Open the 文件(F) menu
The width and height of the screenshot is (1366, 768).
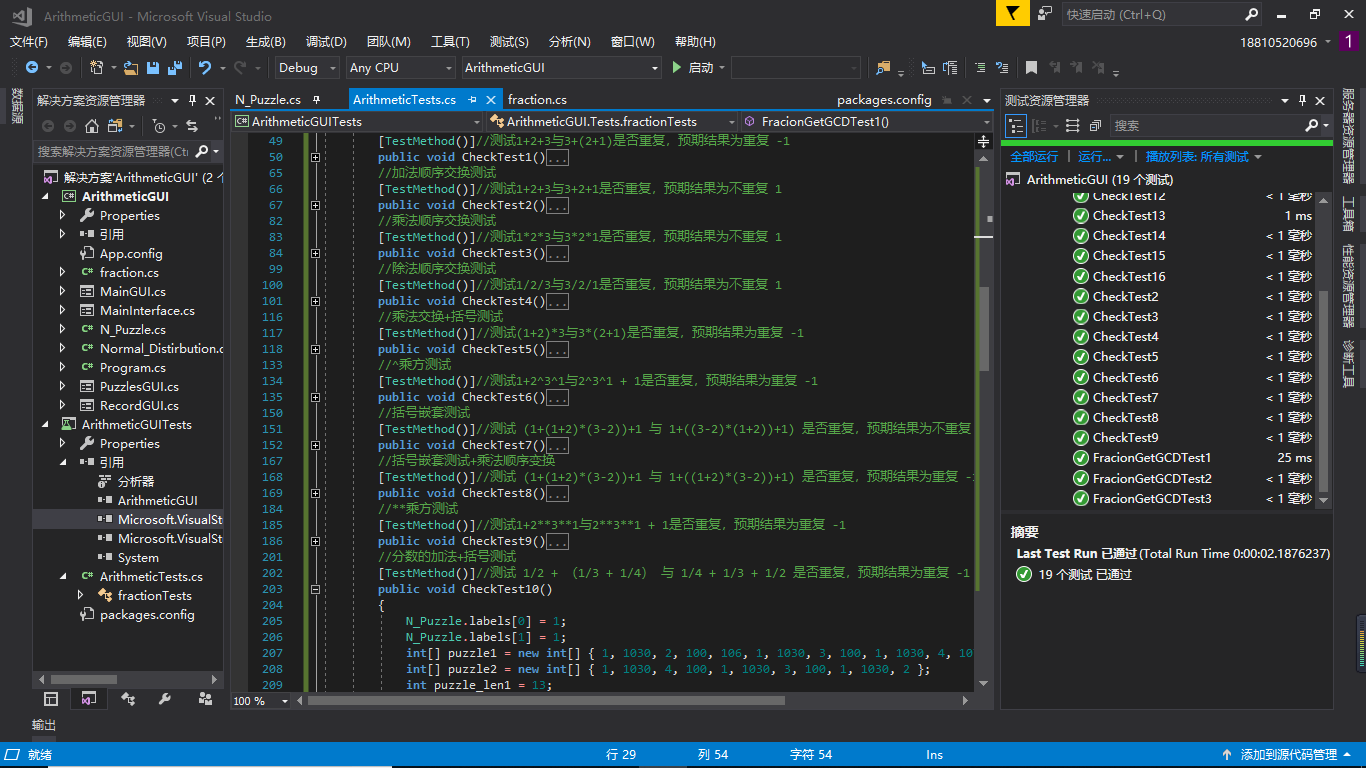point(29,42)
